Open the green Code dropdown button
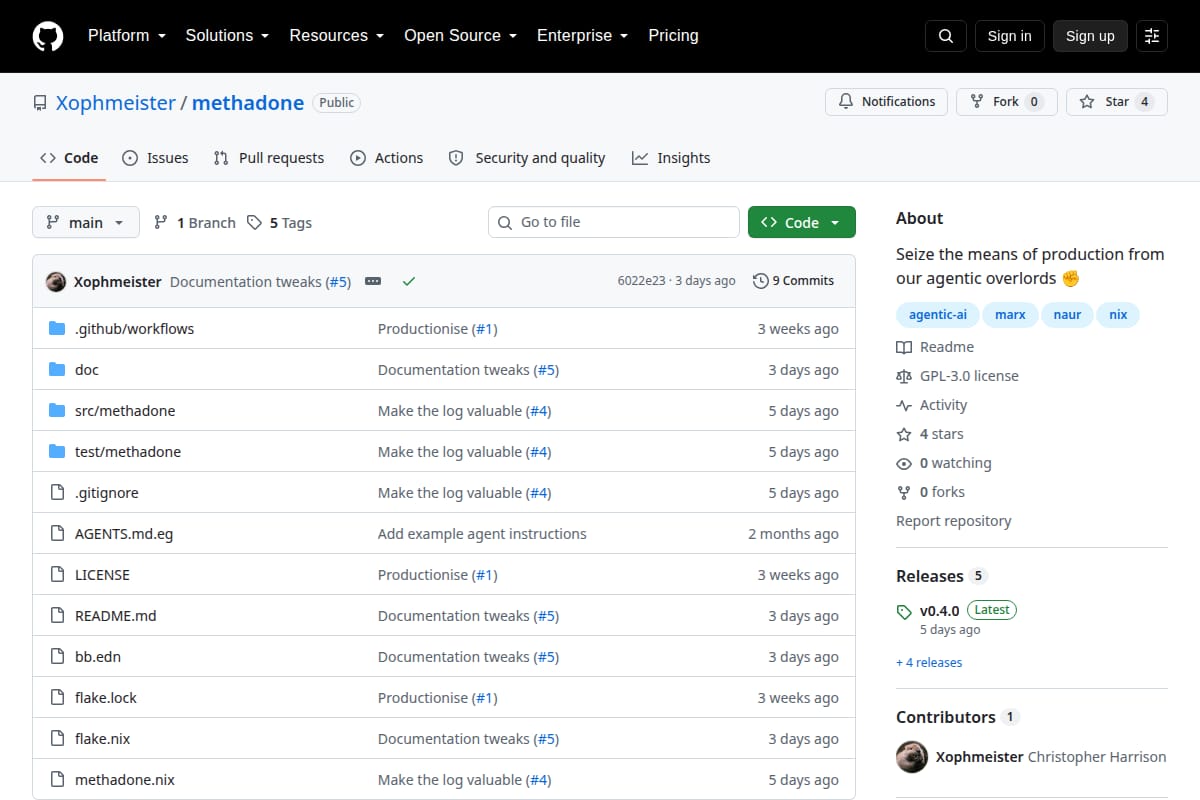The width and height of the screenshot is (1200, 800). point(802,222)
